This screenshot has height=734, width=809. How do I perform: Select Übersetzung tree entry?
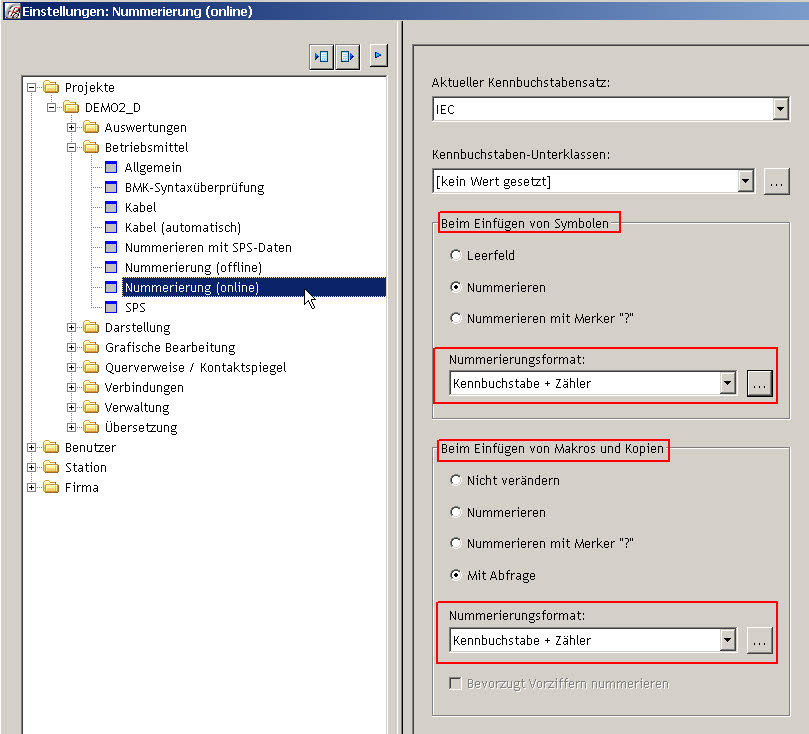click(141, 427)
